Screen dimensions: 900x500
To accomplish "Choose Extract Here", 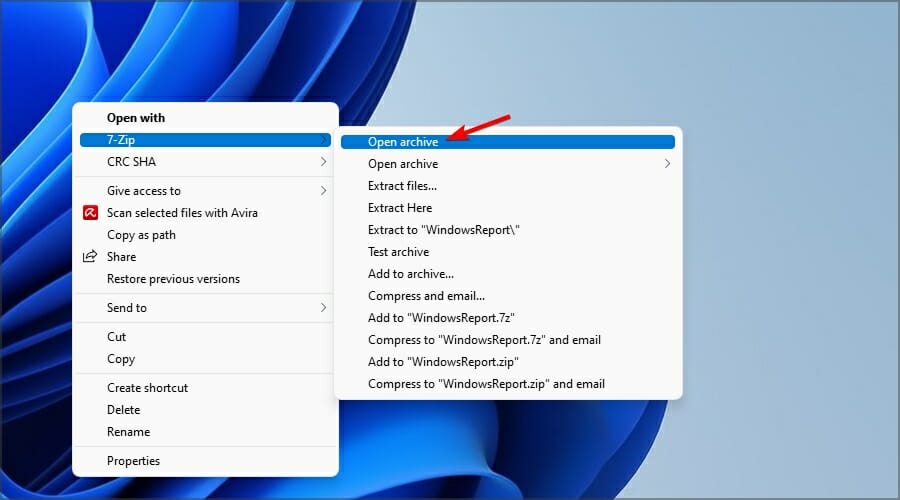I will coord(508,208).
